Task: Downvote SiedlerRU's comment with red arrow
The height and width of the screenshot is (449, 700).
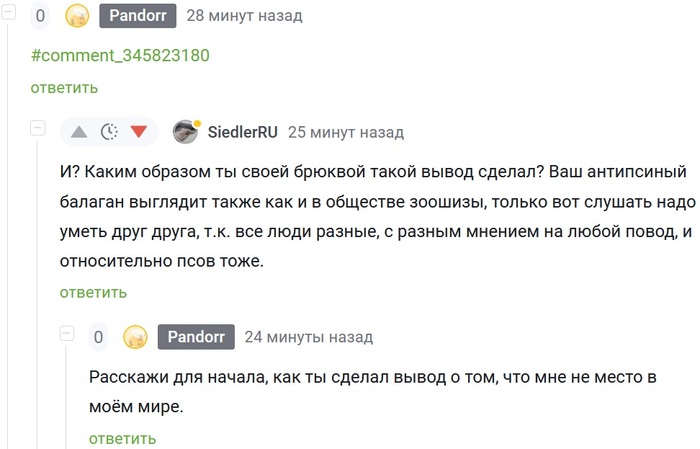Action: click(x=138, y=132)
